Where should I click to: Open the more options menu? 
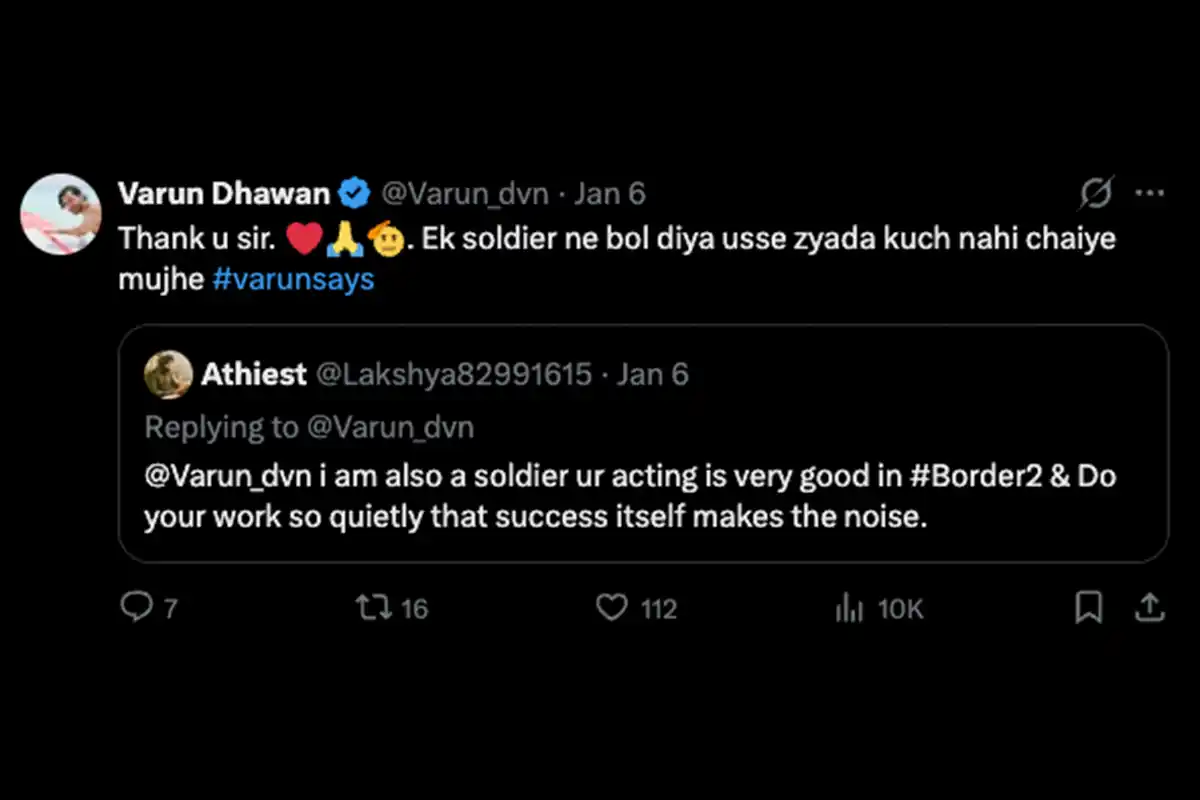pos(1150,193)
